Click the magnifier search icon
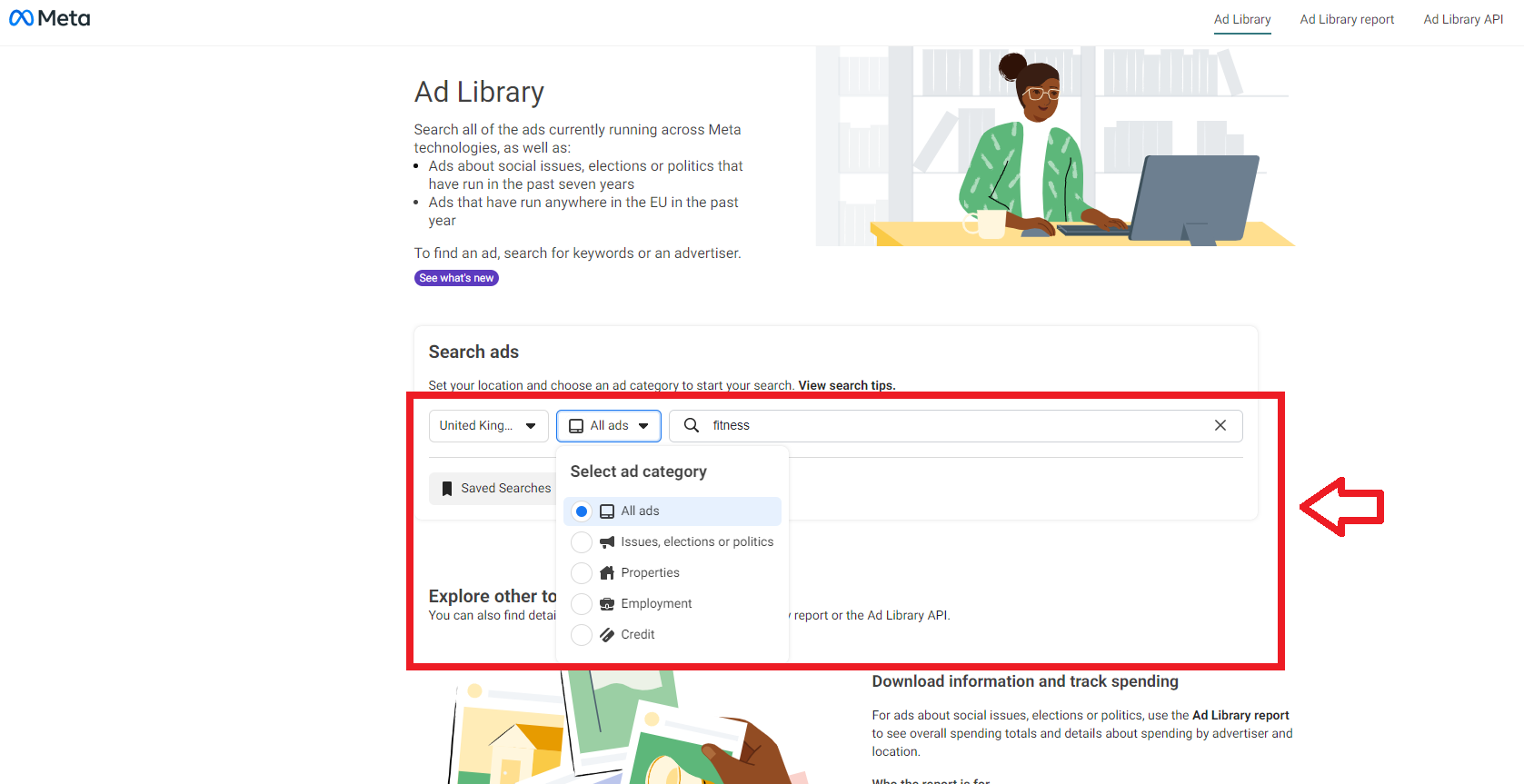 click(692, 425)
